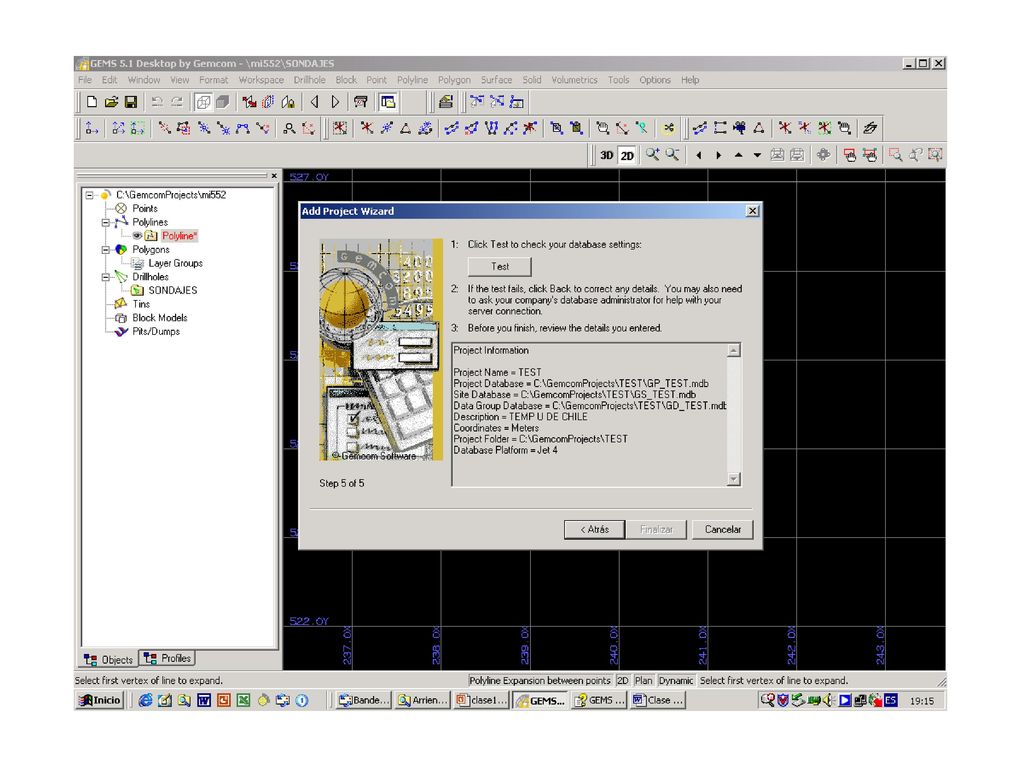Switch to the Objects tab
This screenshot has width=1024, height=768.
click(109, 660)
